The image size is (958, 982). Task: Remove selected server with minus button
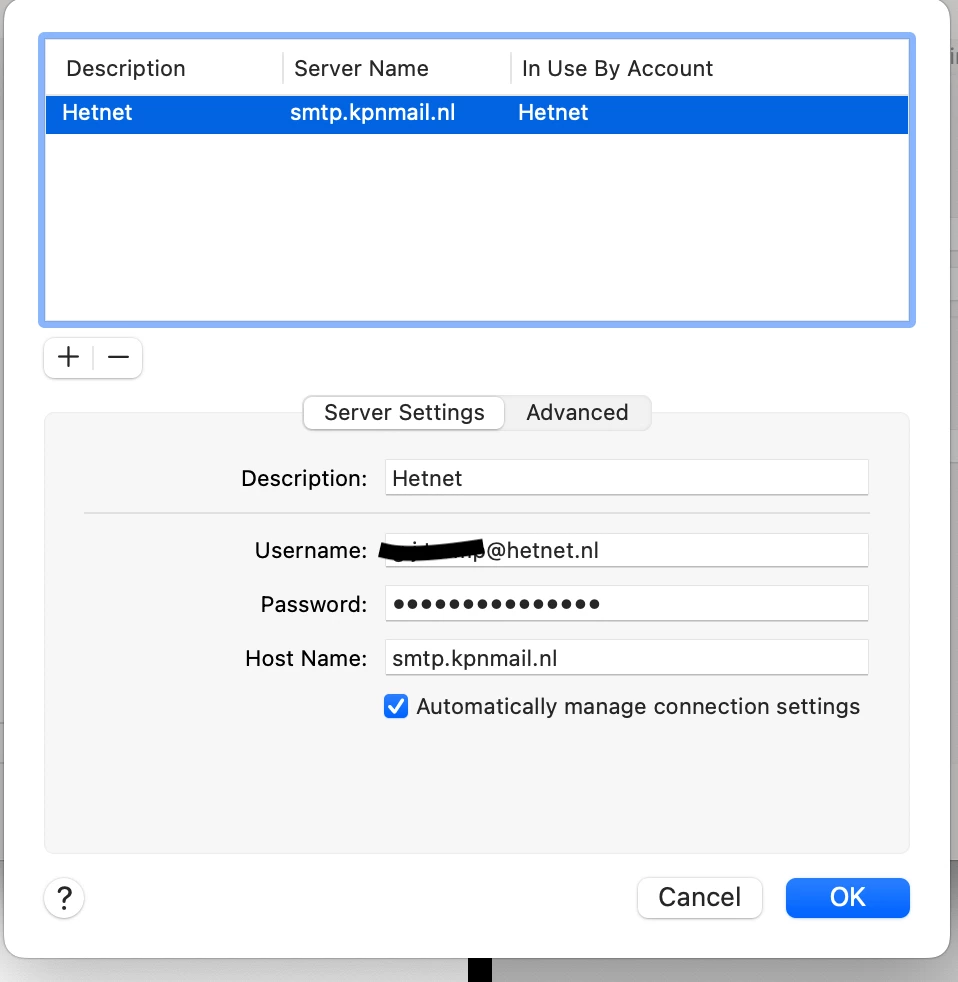pyautogui.click(x=118, y=358)
